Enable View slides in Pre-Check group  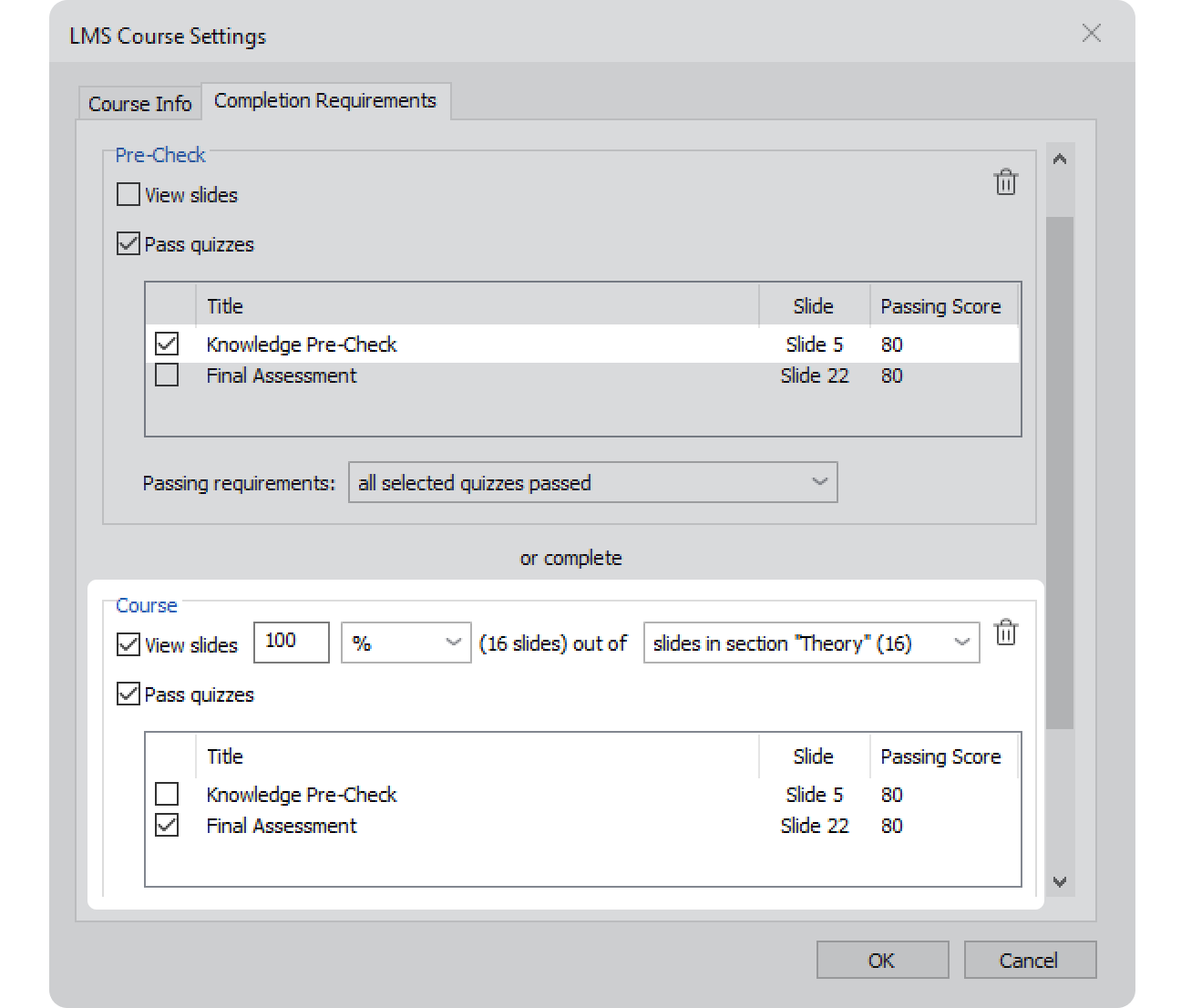coord(128,194)
